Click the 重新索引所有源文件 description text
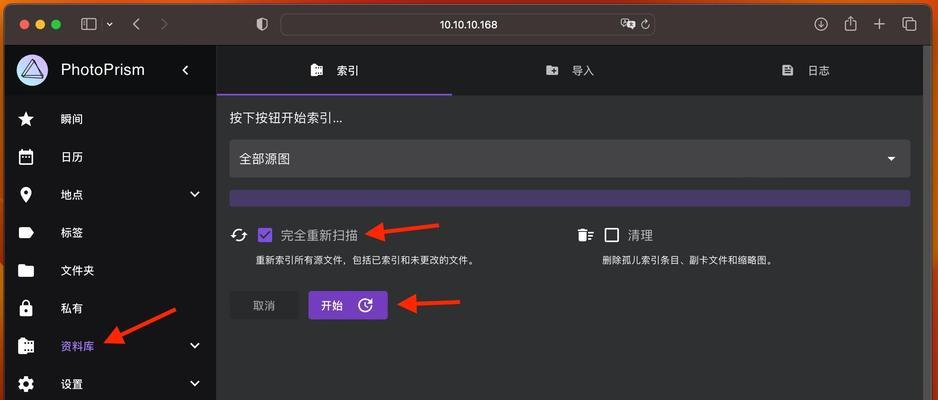Viewport: 938px width, 400px height. (365, 261)
